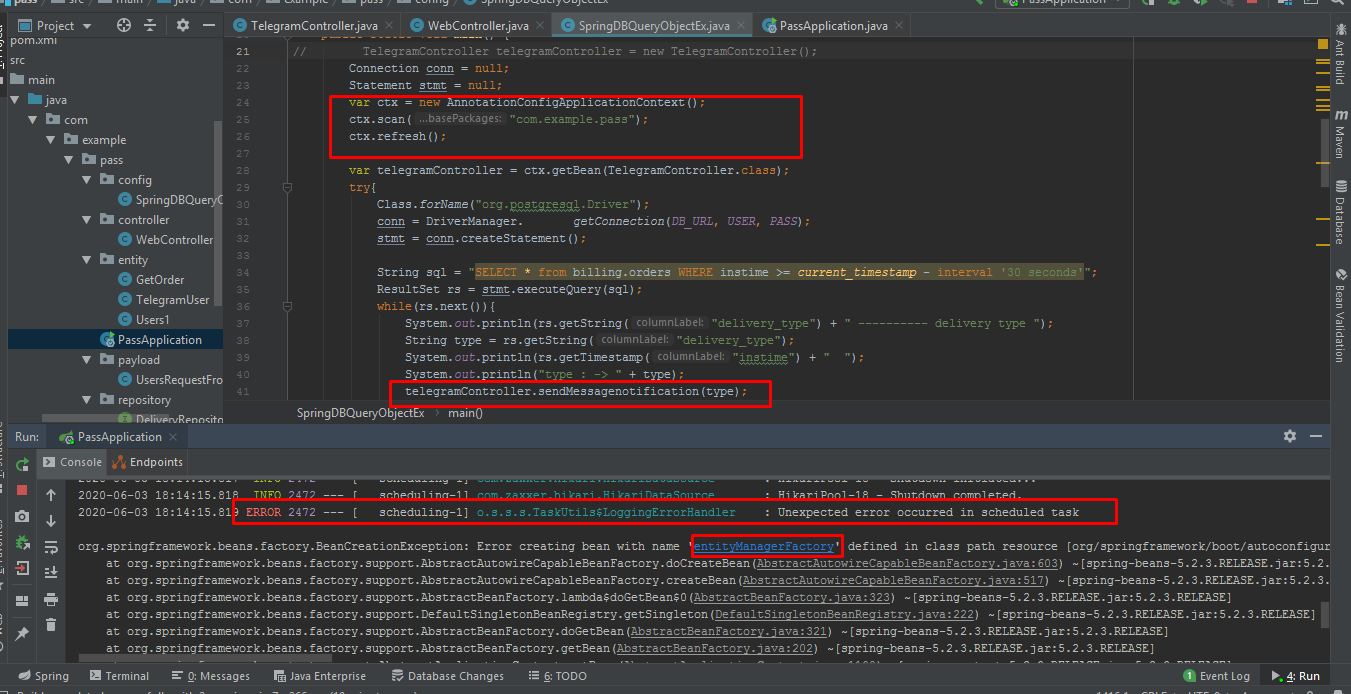Open the Event Log window
Image resolution: width=1351 pixels, height=694 pixels.
(1216, 676)
